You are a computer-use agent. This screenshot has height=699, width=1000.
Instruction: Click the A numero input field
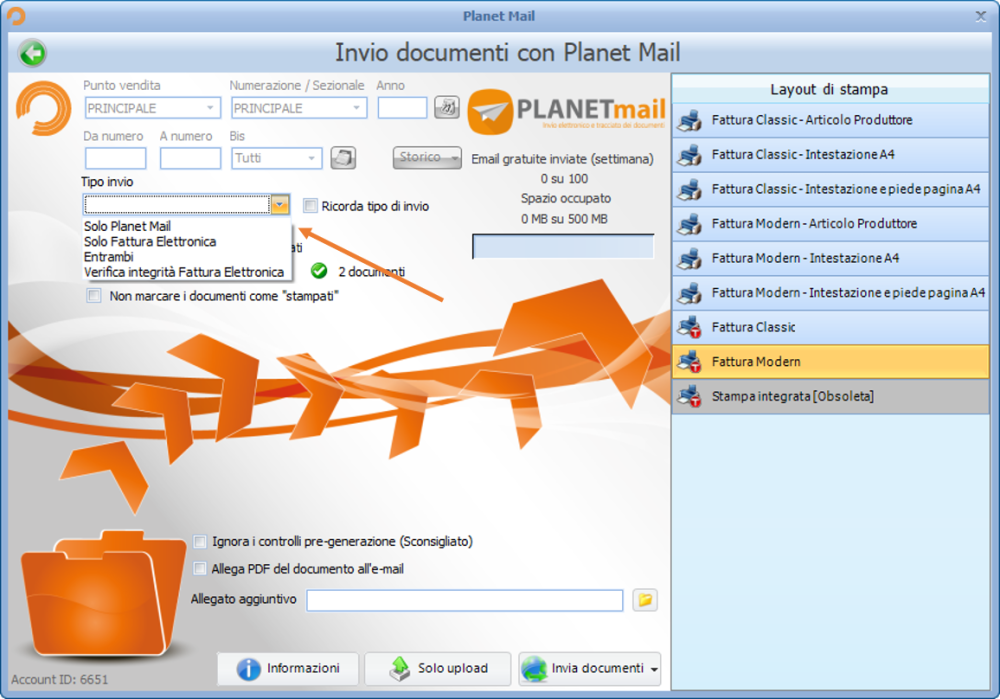coord(190,158)
